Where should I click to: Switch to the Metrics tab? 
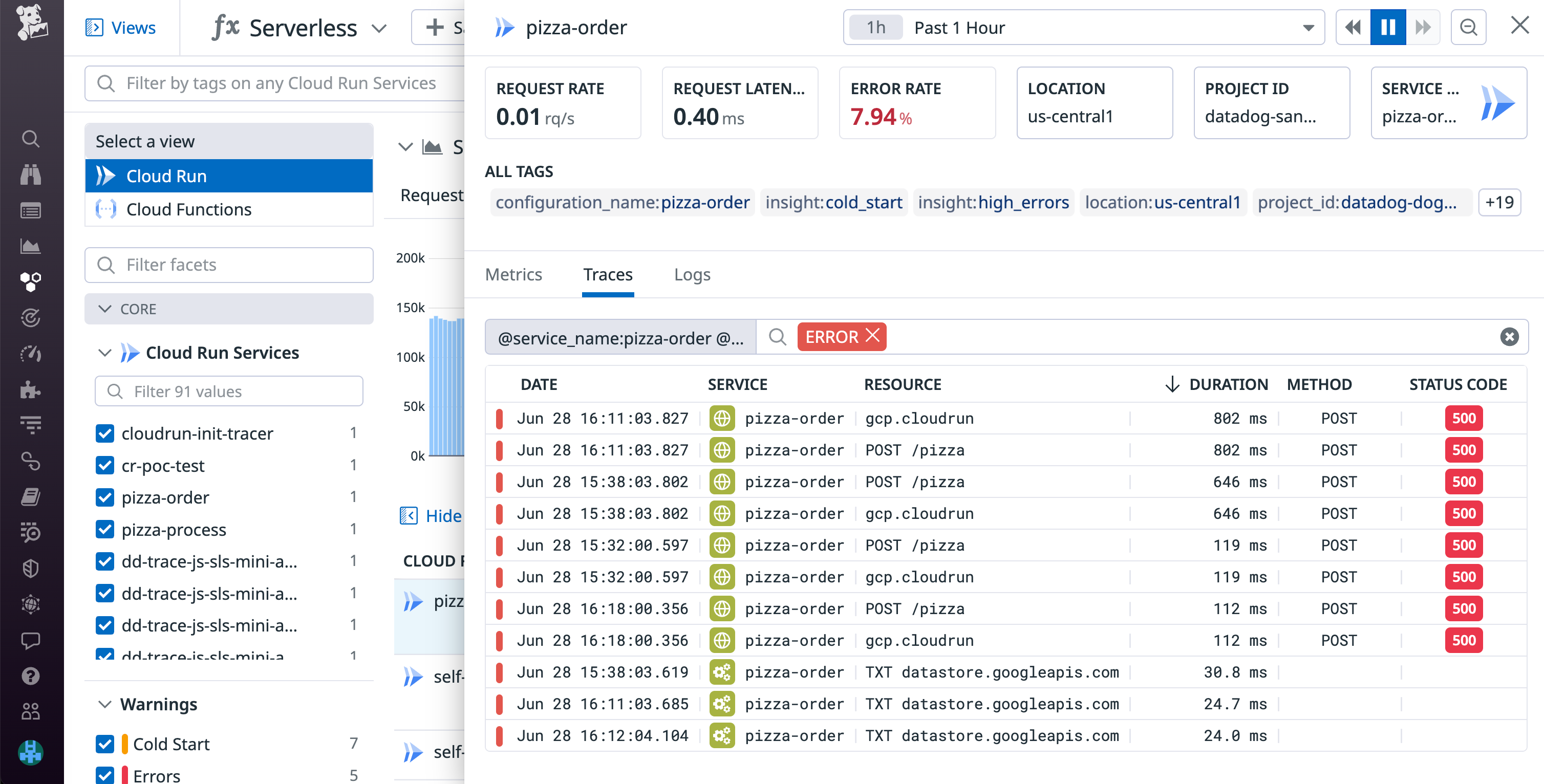point(513,274)
